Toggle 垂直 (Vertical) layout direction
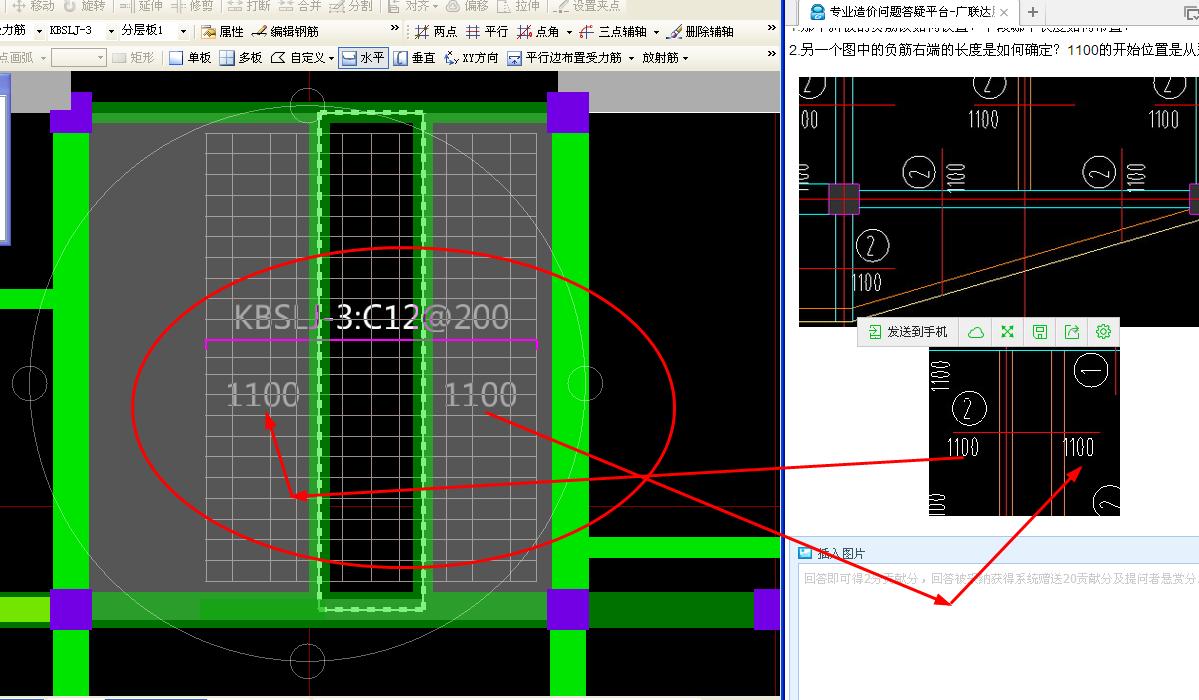Screen dimensions: 1199x700 coord(414,57)
